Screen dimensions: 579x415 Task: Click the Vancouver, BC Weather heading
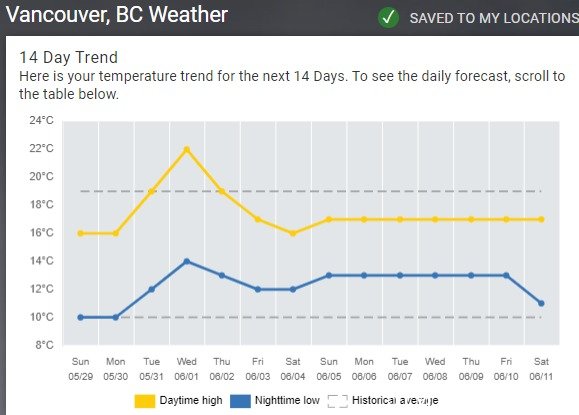click(117, 15)
